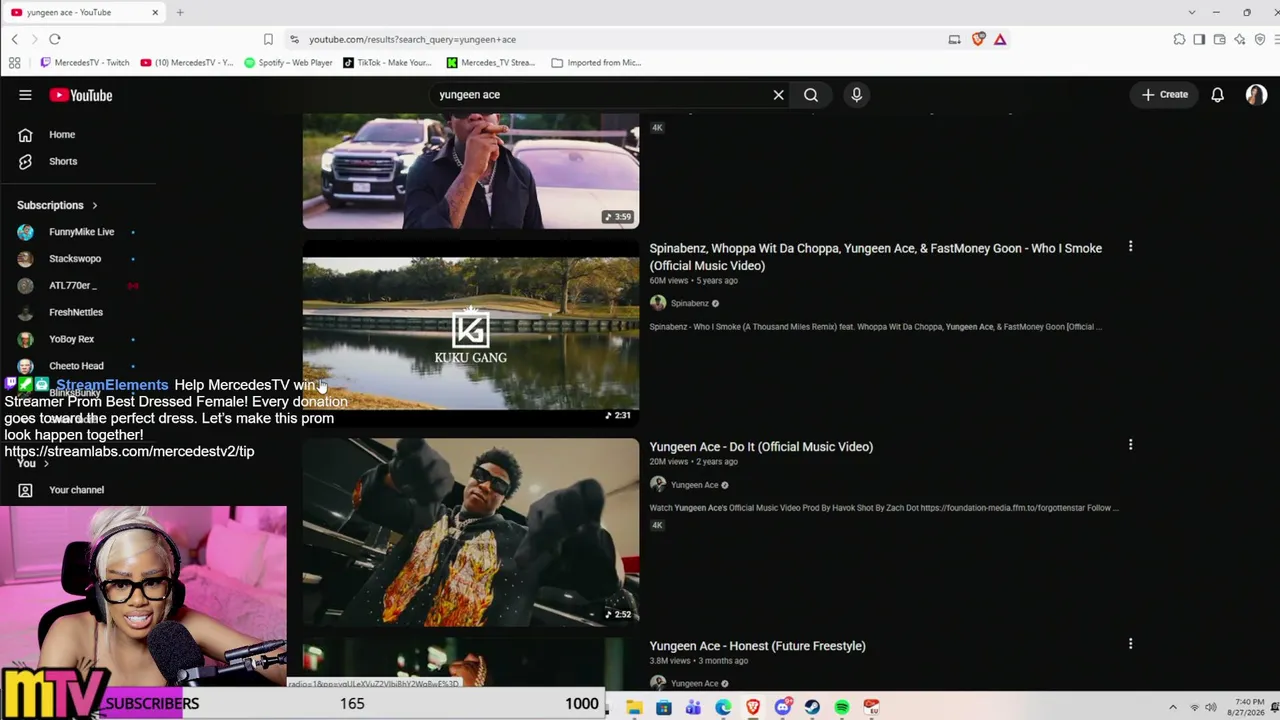The height and width of the screenshot is (720, 1280).
Task: Open Steam from the taskbar
Action: pyautogui.click(x=812, y=708)
